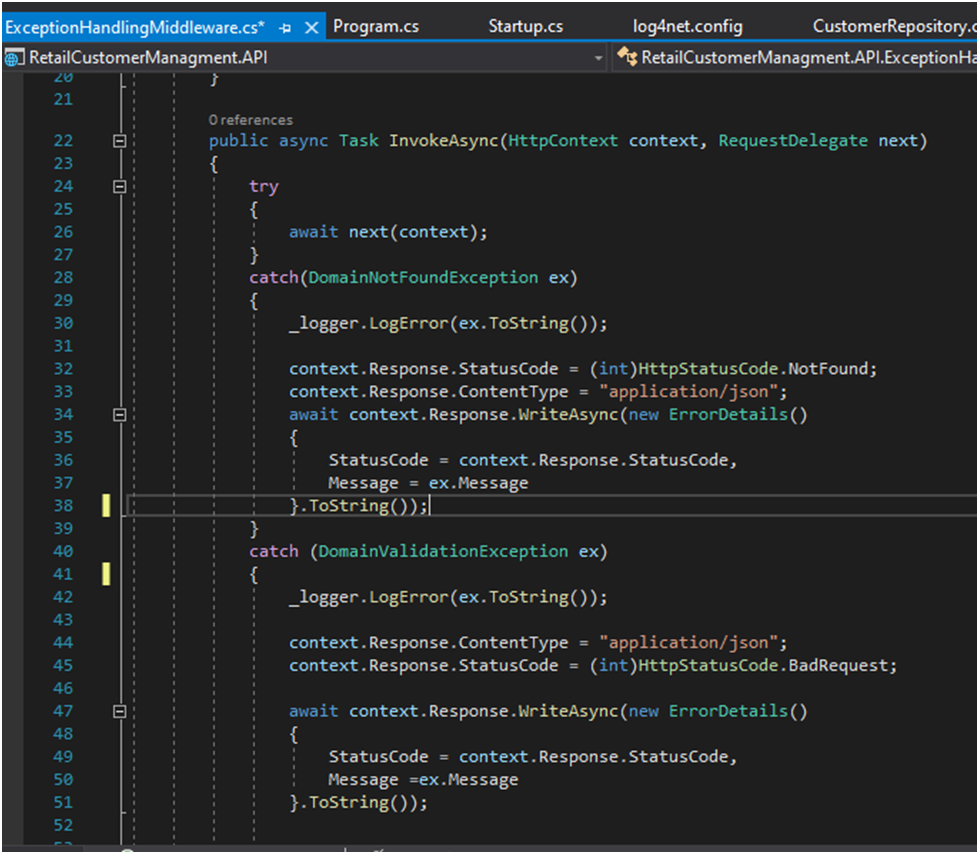Go to the CustomerRepository.cs tab

click(x=894, y=27)
